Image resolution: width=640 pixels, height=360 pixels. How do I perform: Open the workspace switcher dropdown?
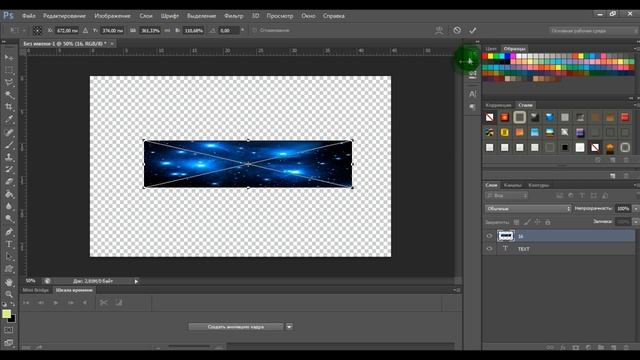(593, 31)
